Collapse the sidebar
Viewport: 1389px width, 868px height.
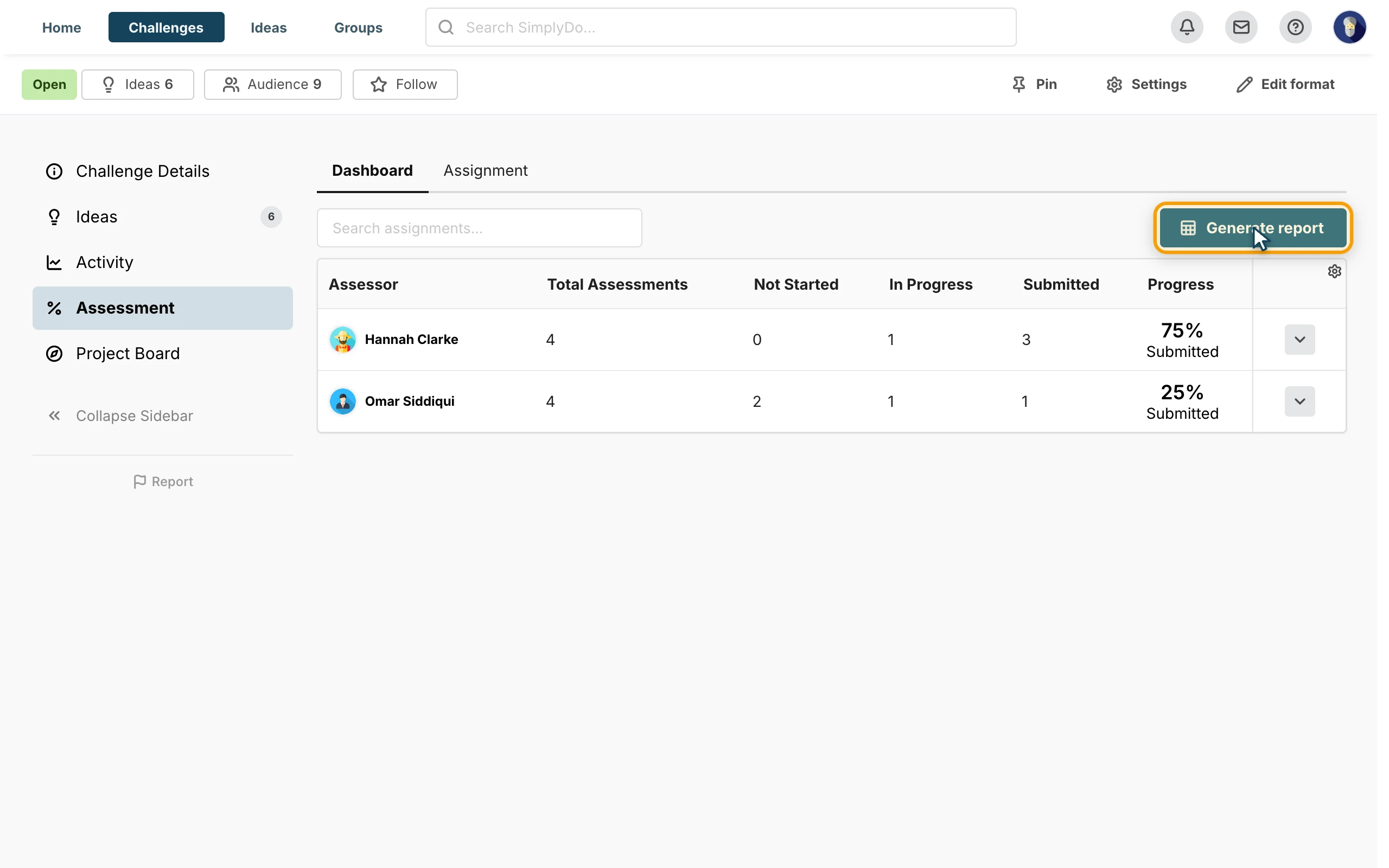click(x=120, y=416)
